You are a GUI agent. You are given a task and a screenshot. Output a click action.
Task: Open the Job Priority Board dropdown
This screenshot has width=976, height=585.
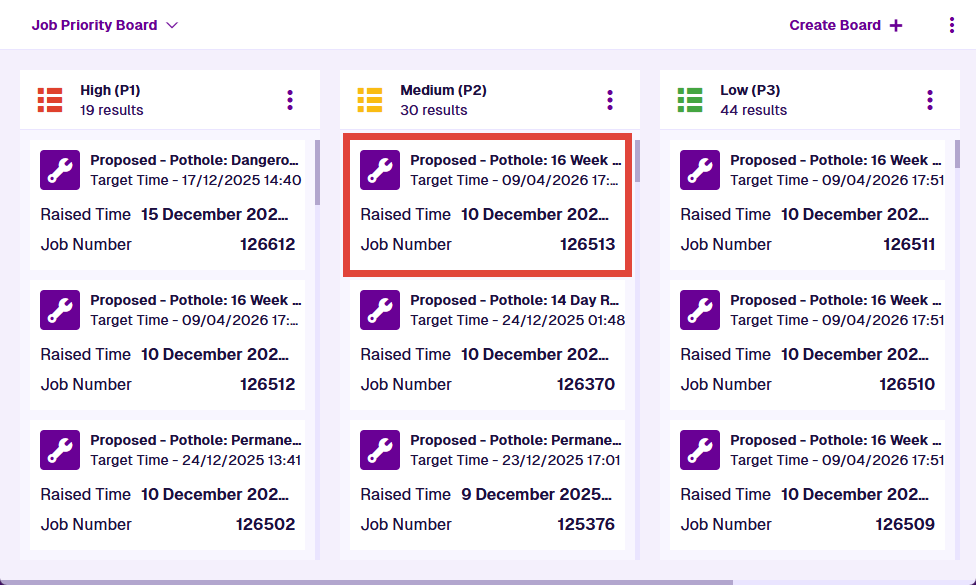pos(104,25)
